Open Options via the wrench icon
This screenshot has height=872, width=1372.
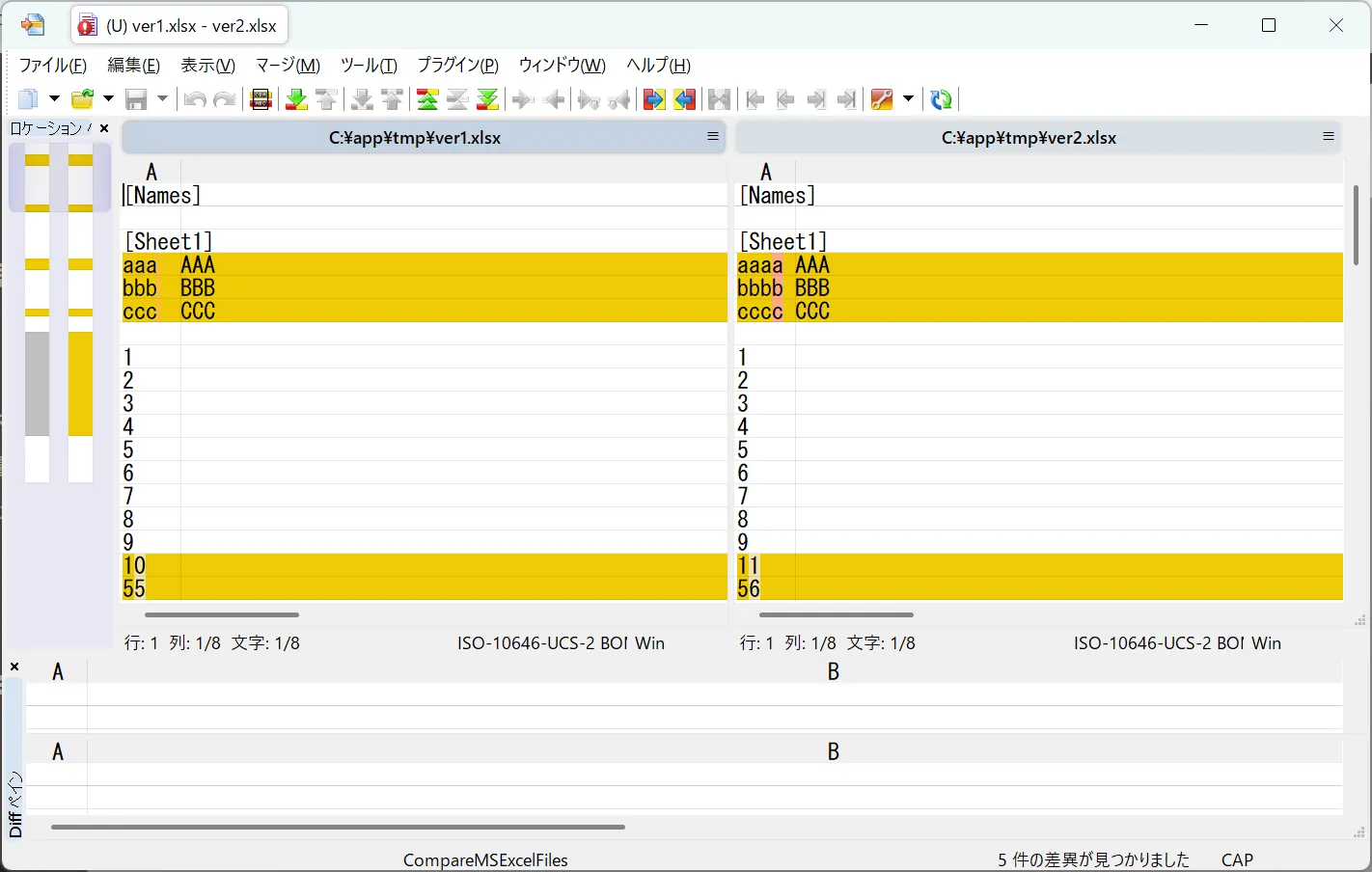pyautogui.click(x=882, y=99)
